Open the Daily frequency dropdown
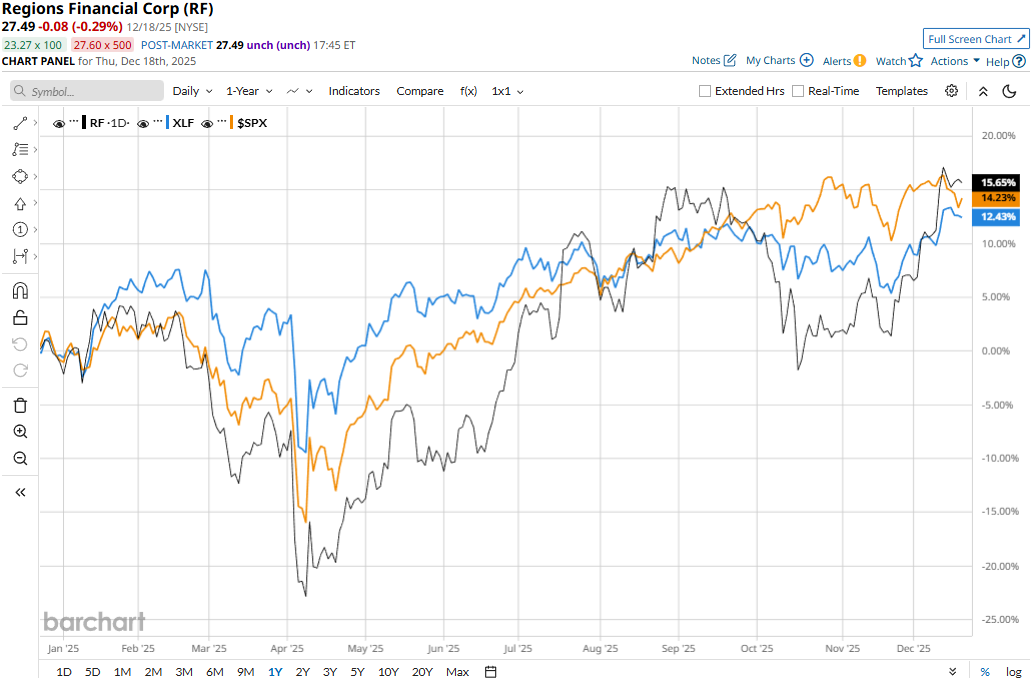The height and width of the screenshot is (678, 1032). click(x=192, y=91)
